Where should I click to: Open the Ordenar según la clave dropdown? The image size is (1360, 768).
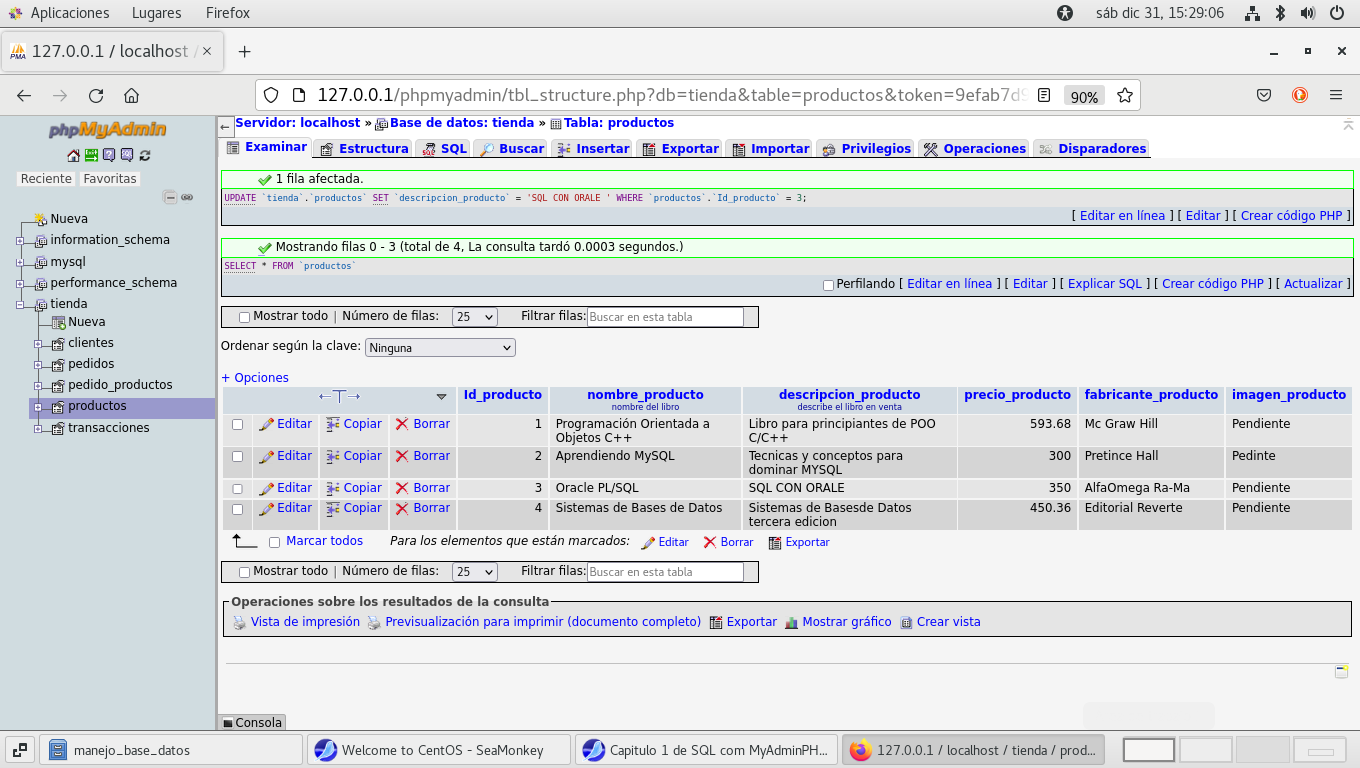pyautogui.click(x=440, y=348)
